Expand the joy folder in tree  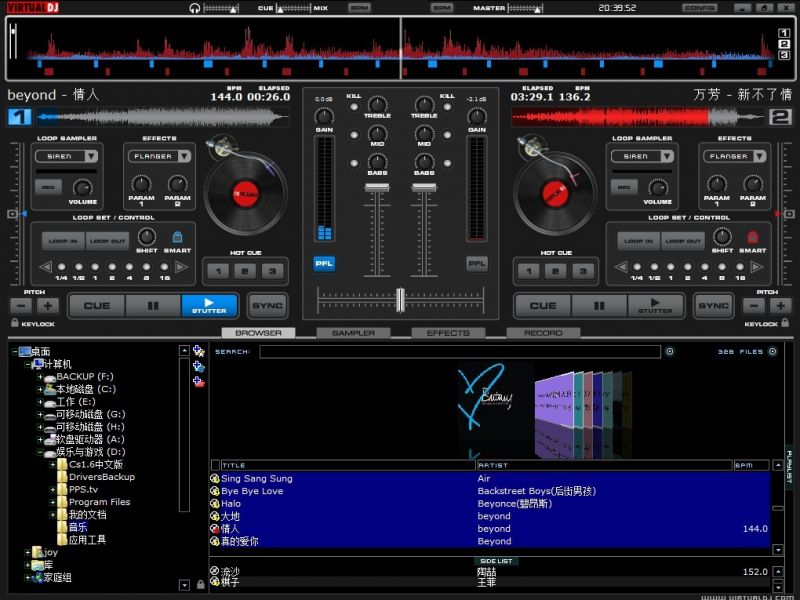[x=28, y=552]
